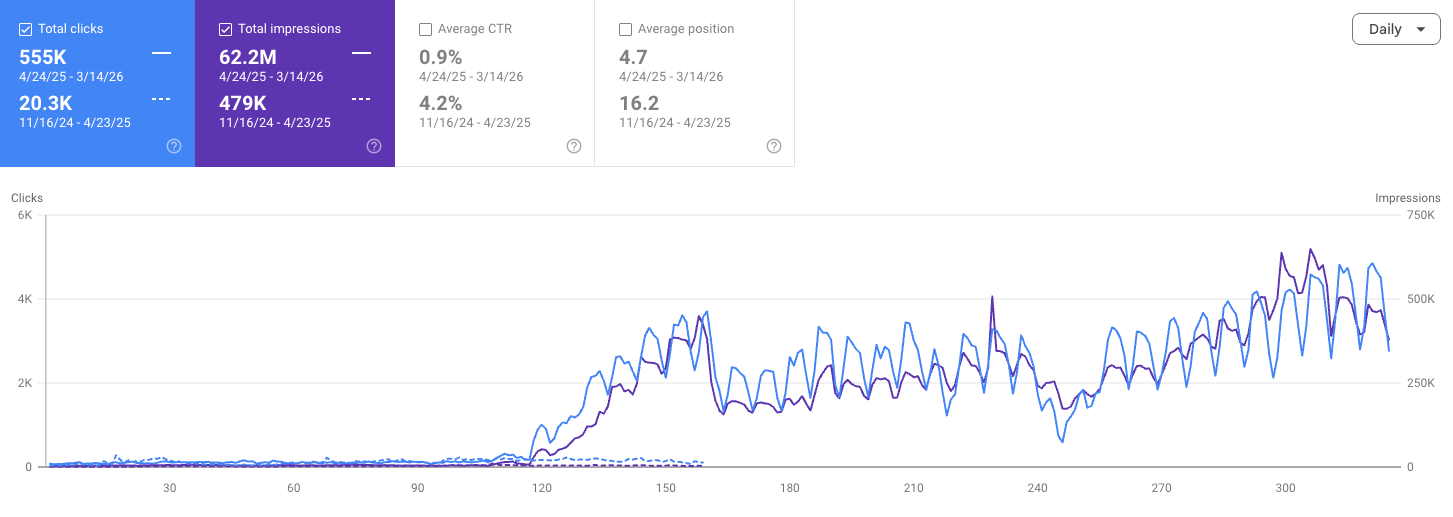This screenshot has width=1453, height=517.
Task: Uncheck the Total impressions checkbox
Action: point(226,29)
